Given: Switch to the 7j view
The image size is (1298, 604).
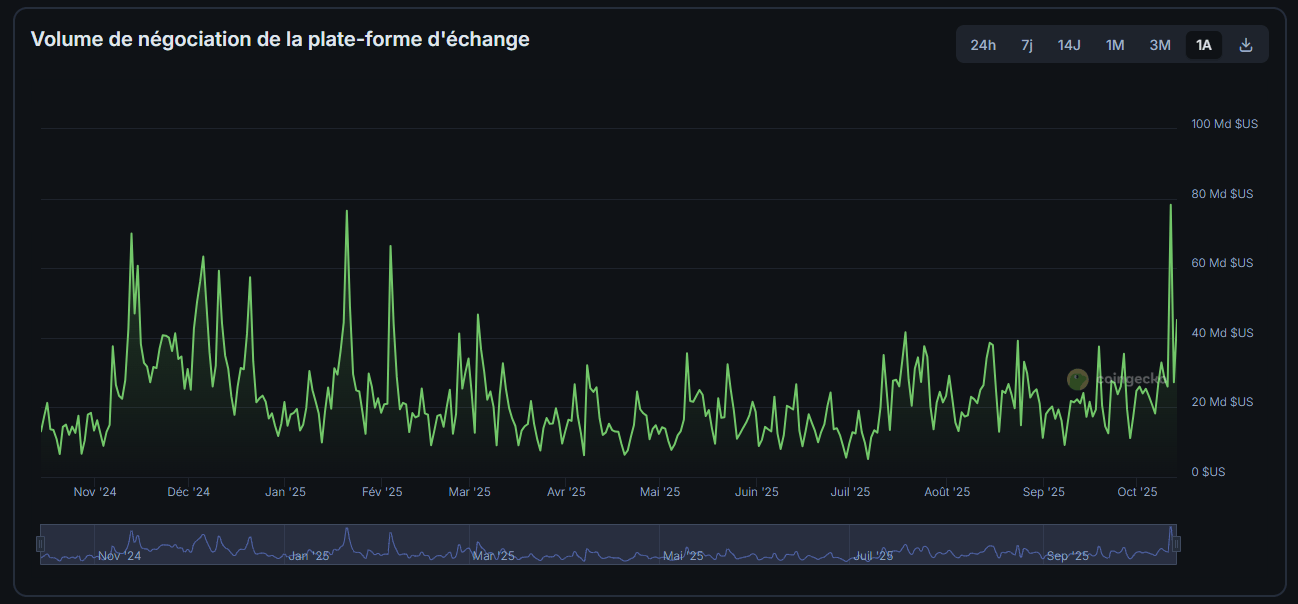Looking at the screenshot, I should (1026, 44).
